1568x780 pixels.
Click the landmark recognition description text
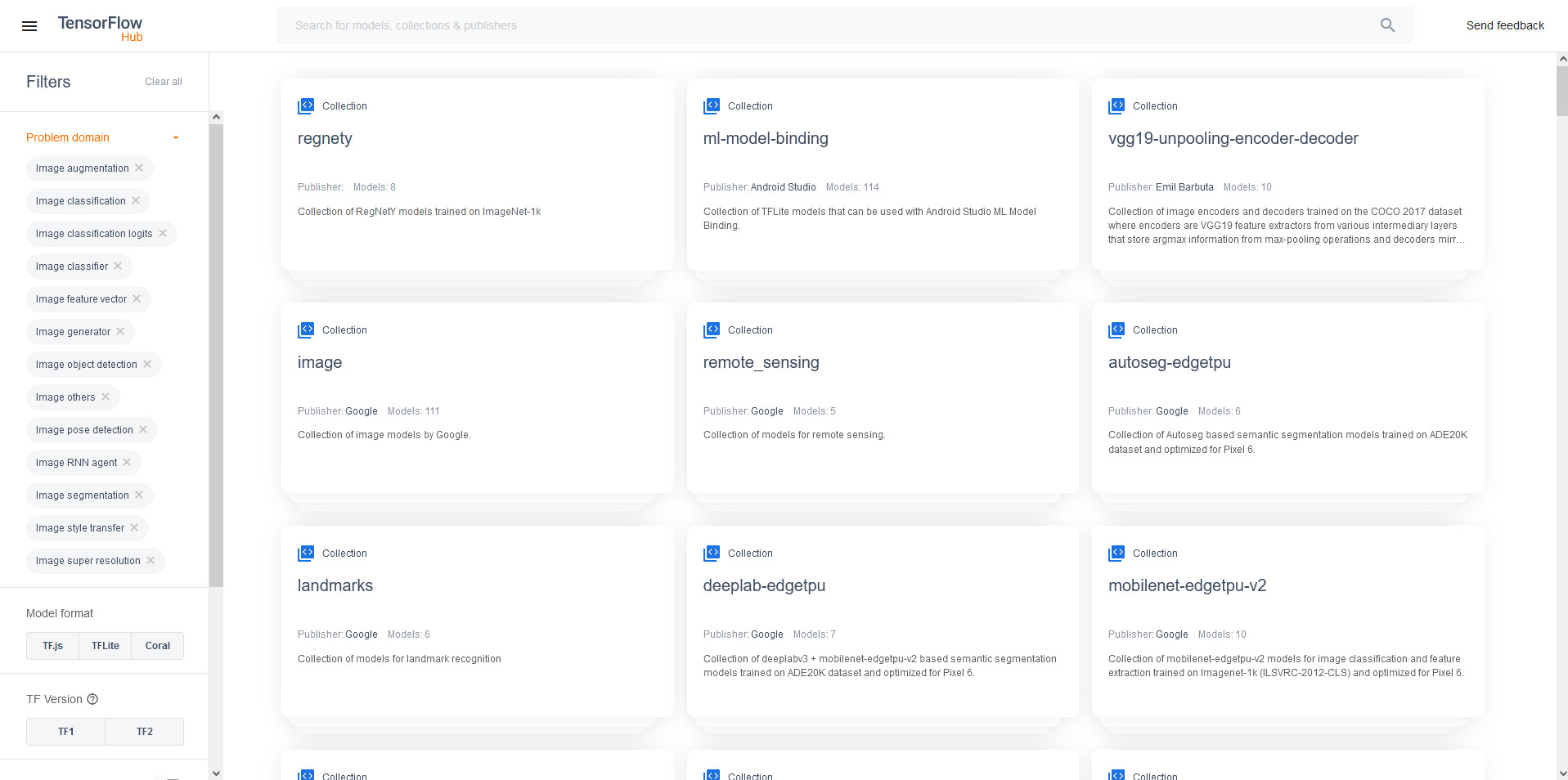pos(399,659)
